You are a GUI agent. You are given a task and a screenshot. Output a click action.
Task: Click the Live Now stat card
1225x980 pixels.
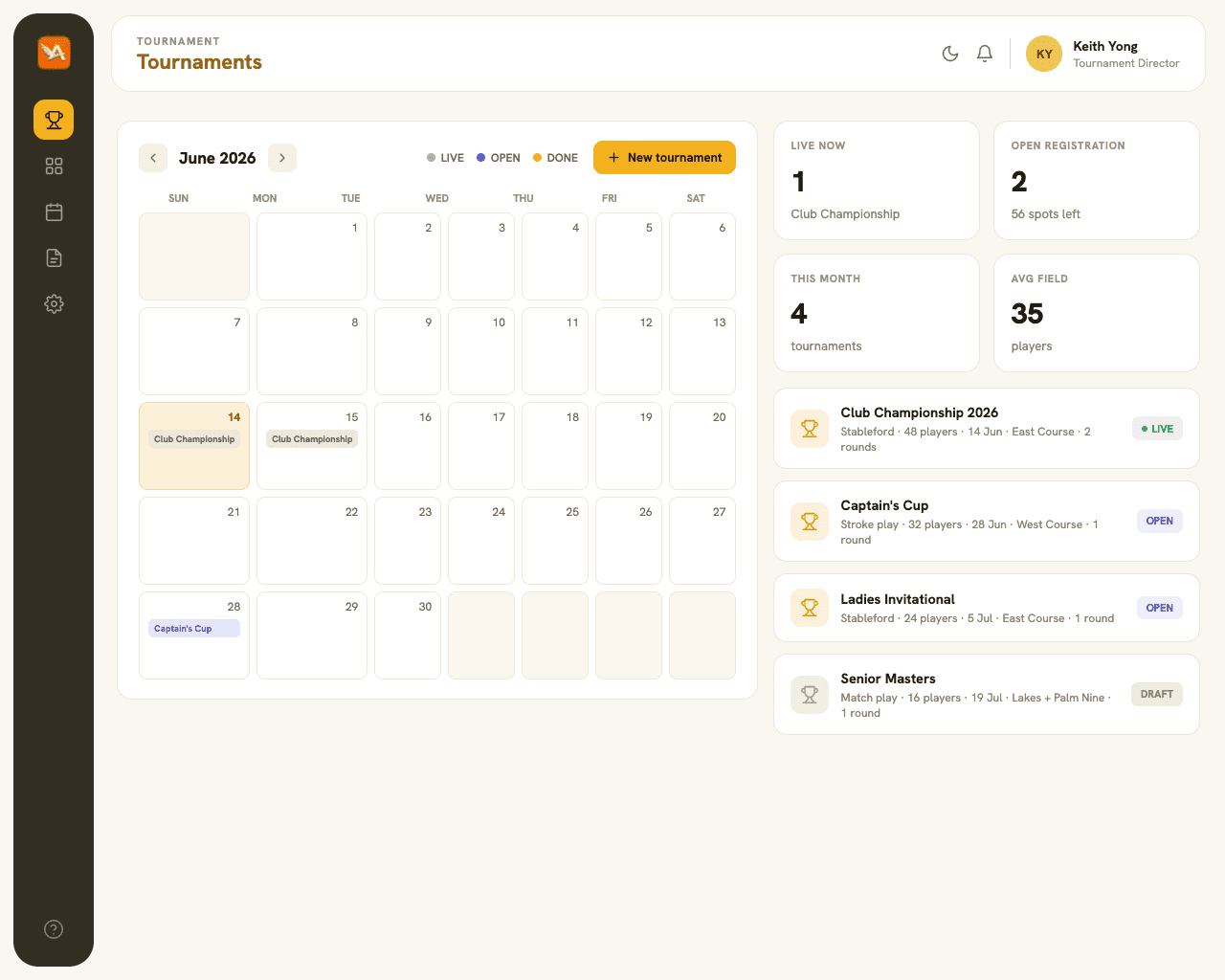(877, 180)
